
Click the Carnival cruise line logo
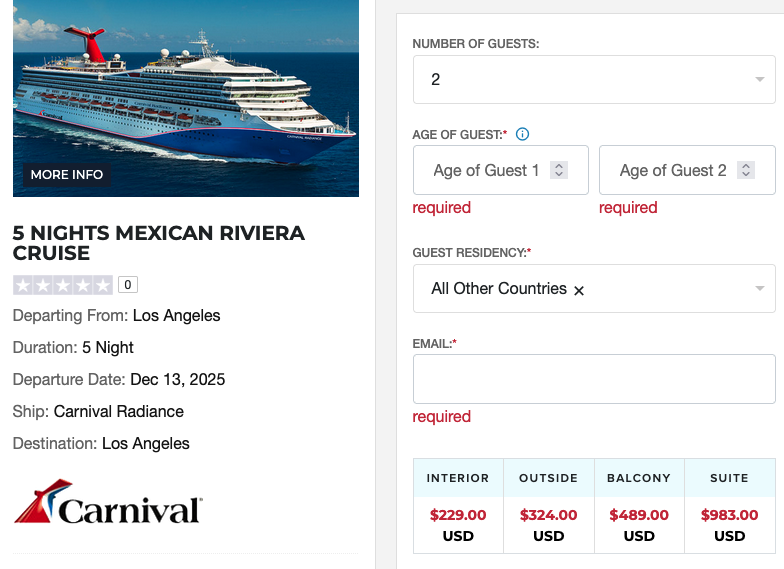[108, 503]
